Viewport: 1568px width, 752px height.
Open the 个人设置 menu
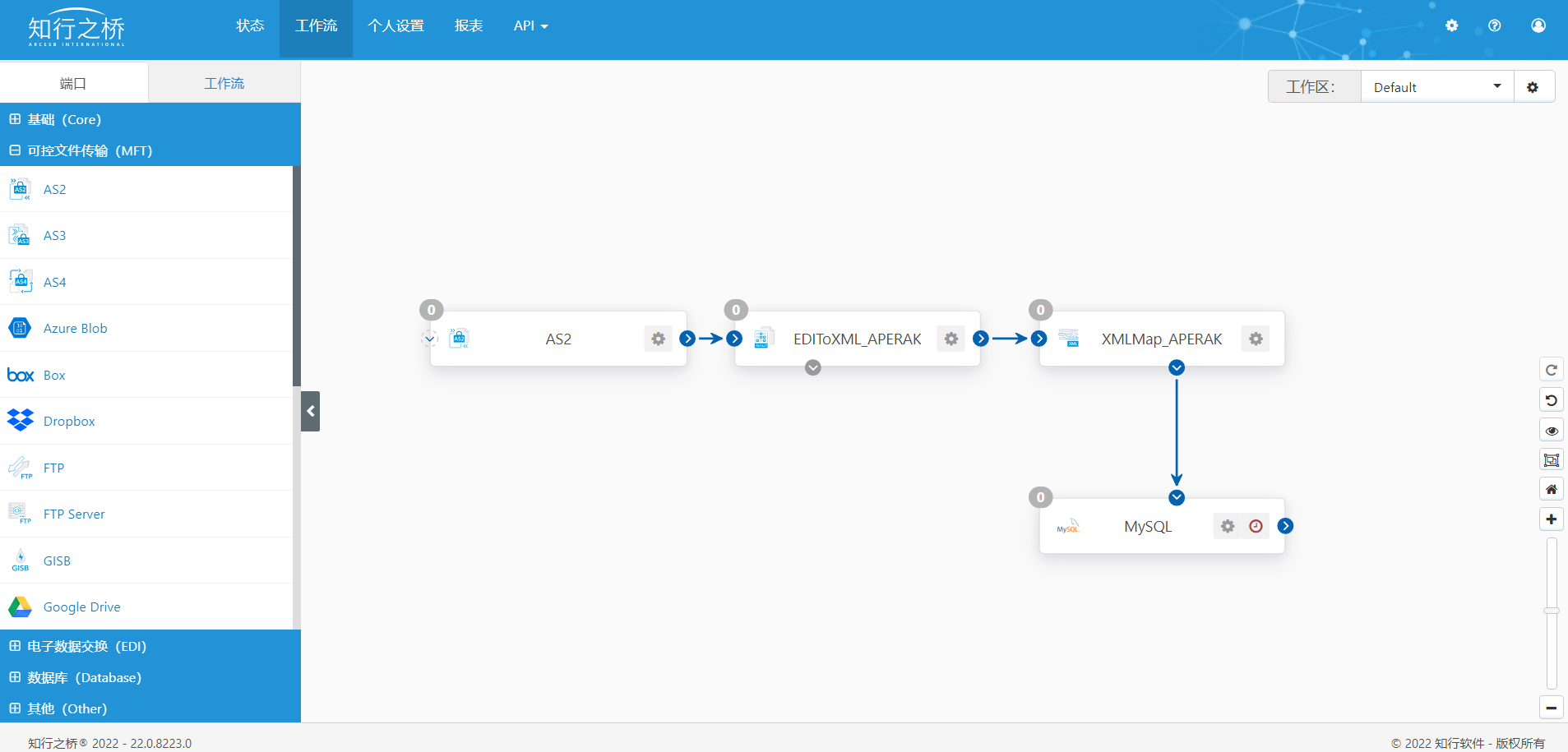coord(395,26)
